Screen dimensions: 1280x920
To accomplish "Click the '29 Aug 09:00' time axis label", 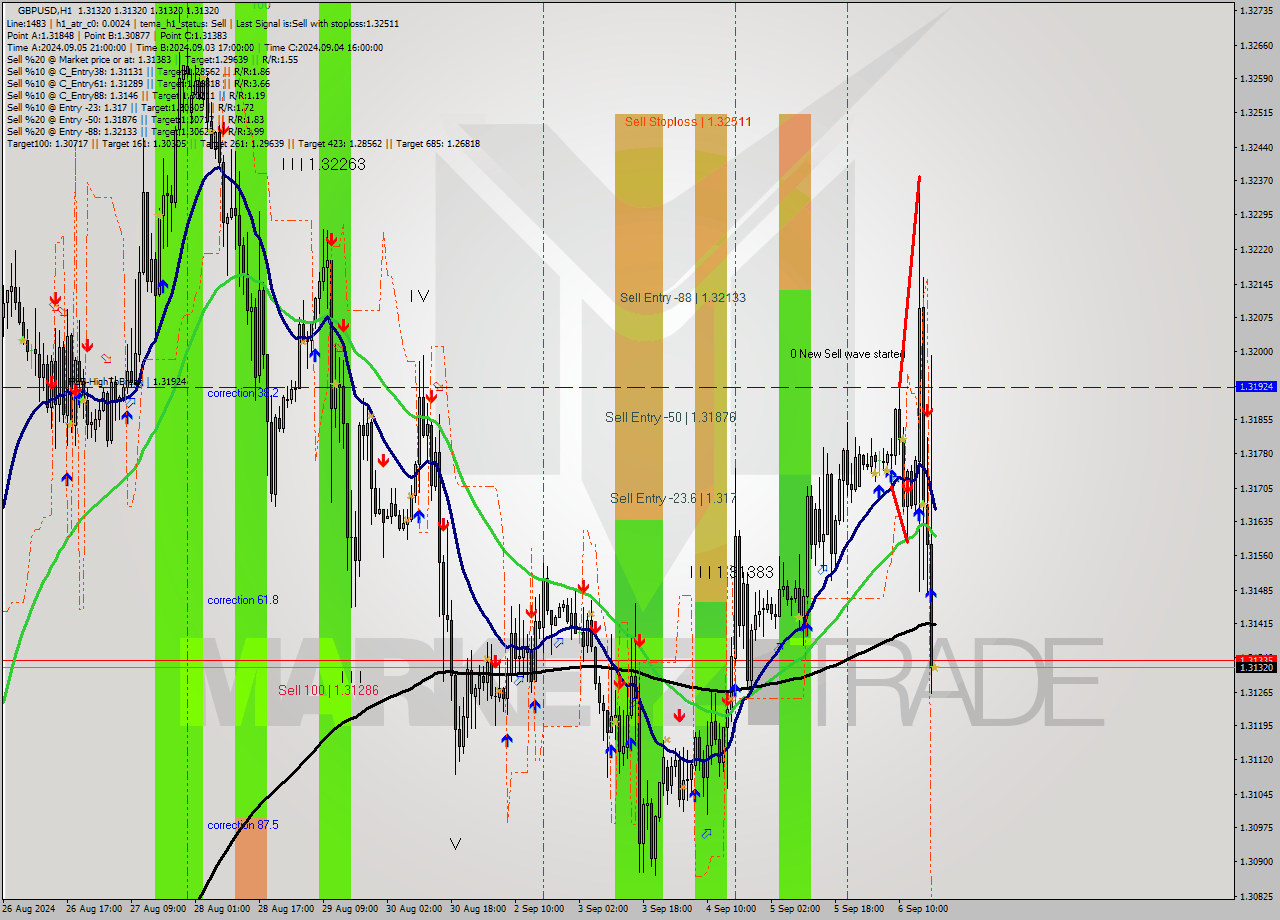I will click(x=350, y=909).
